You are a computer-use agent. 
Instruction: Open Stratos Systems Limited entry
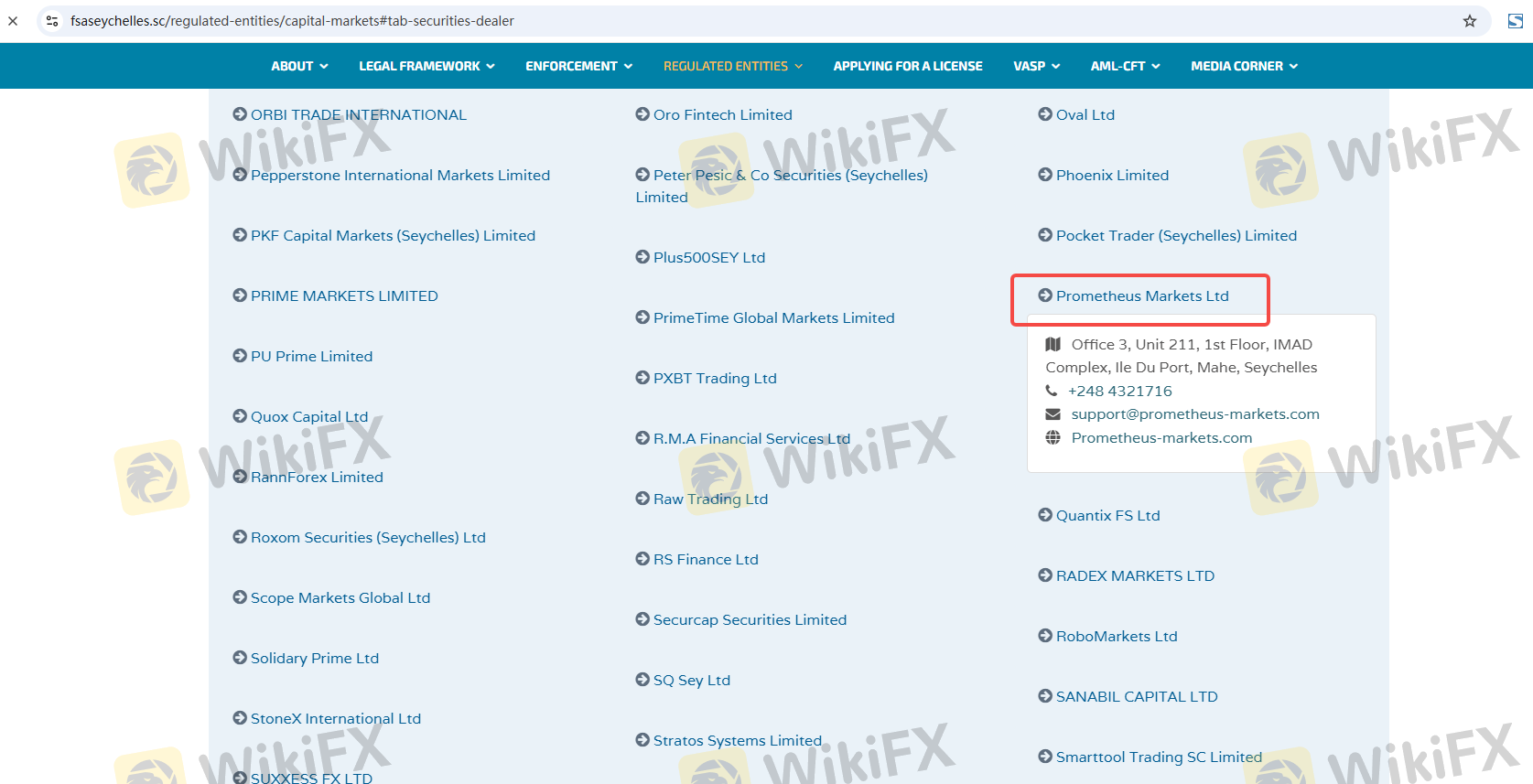click(x=738, y=740)
